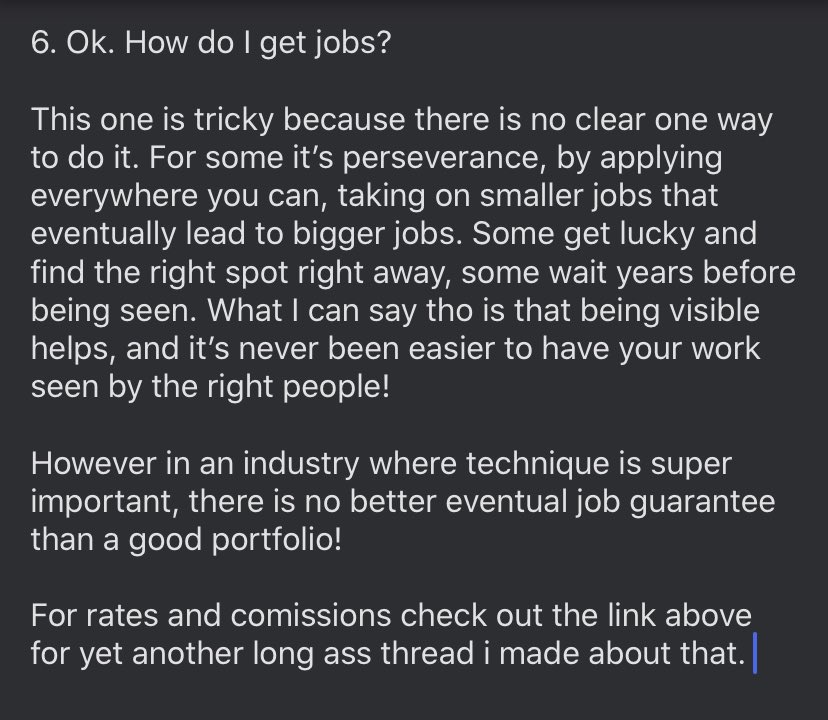Viewport: 828px width, 720px height.
Task: Click the number "6." at the start
Action: pos(44,42)
